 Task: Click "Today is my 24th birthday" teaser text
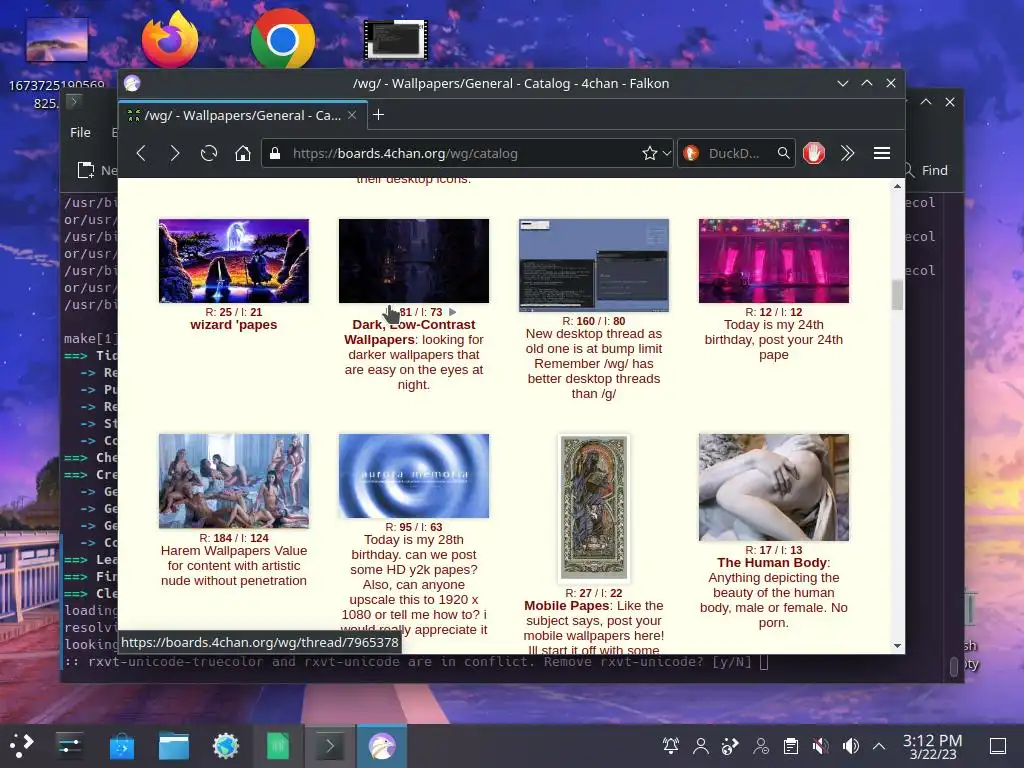click(x=774, y=340)
